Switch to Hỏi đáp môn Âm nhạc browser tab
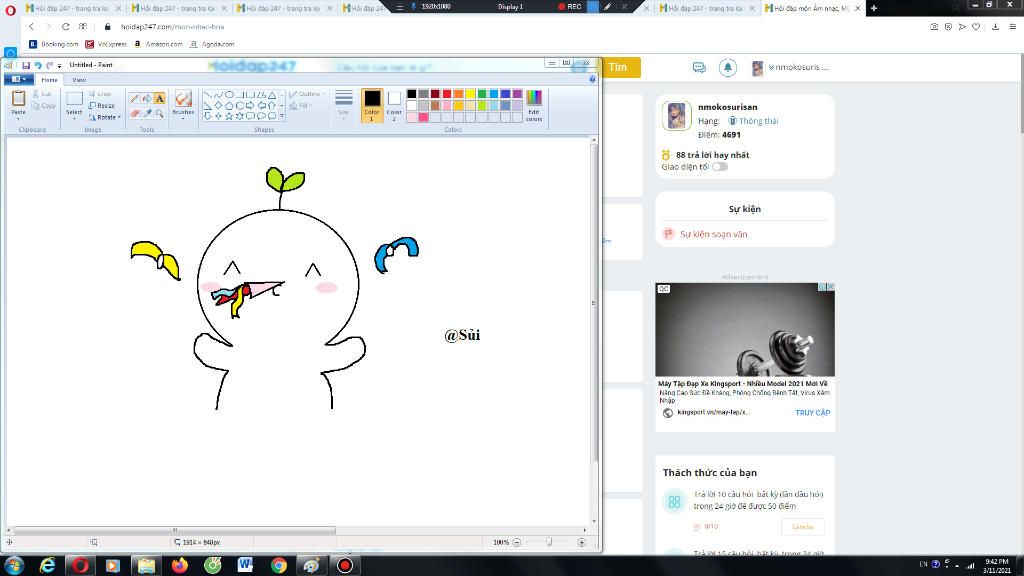The image size is (1024, 576). click(812, 8)
